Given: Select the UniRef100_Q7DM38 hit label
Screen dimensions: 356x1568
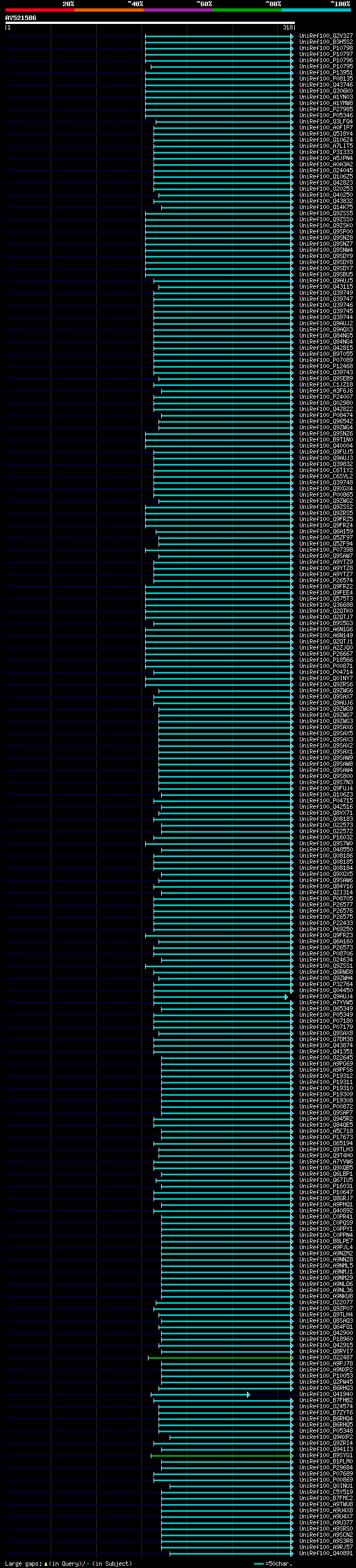Looking at the screenshot, I should pos(326,1039).
